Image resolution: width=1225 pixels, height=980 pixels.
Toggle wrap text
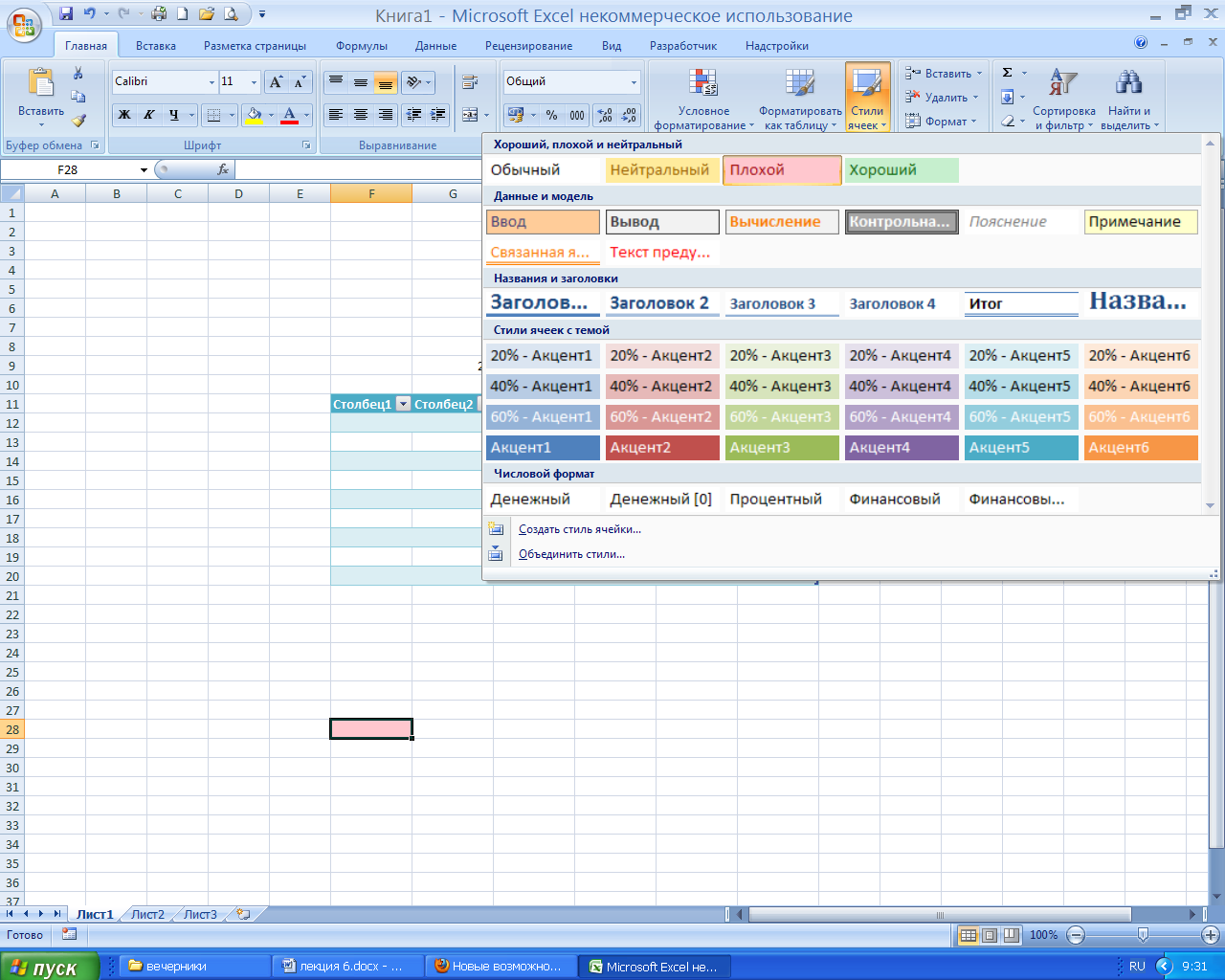click(470, 82)
